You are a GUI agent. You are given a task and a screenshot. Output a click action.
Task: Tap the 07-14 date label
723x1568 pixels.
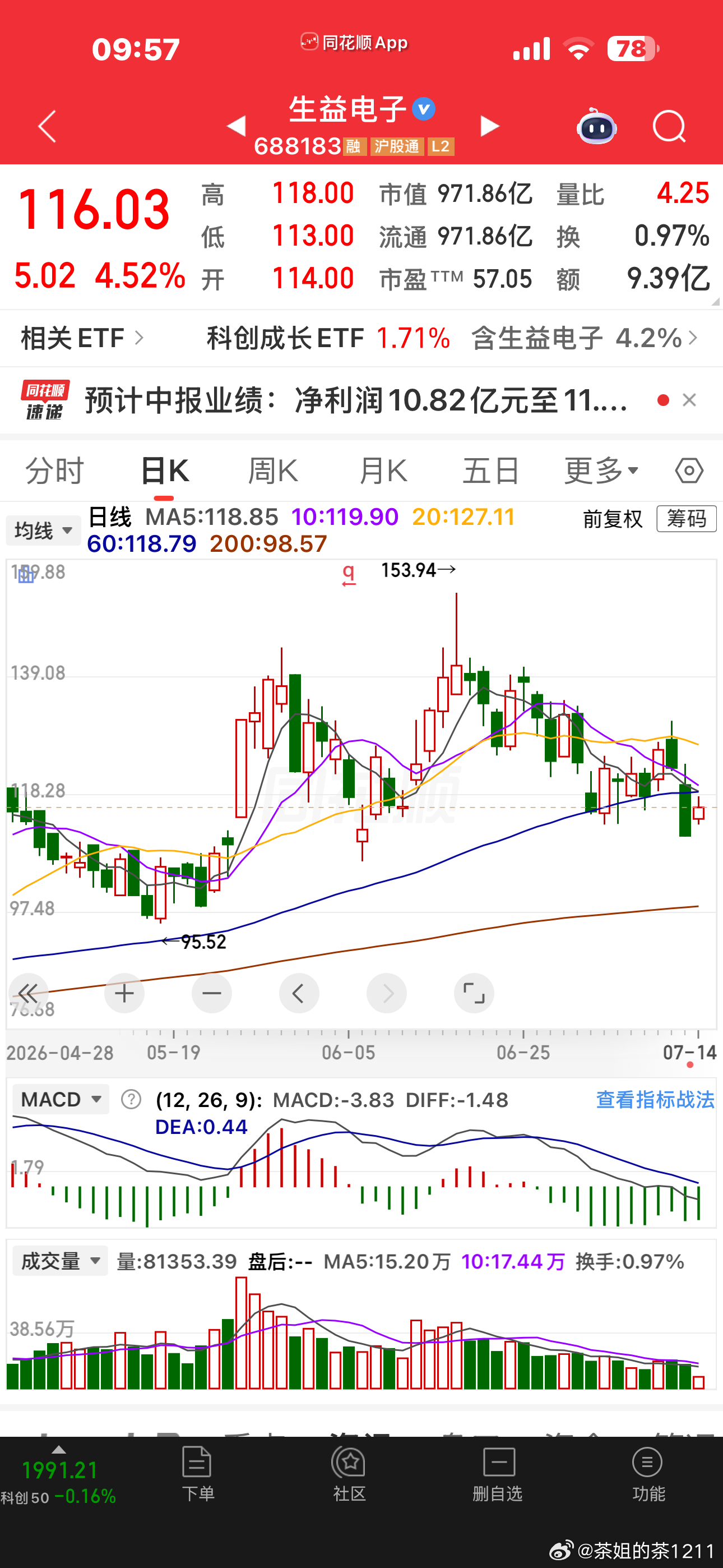coord(689,1052)
